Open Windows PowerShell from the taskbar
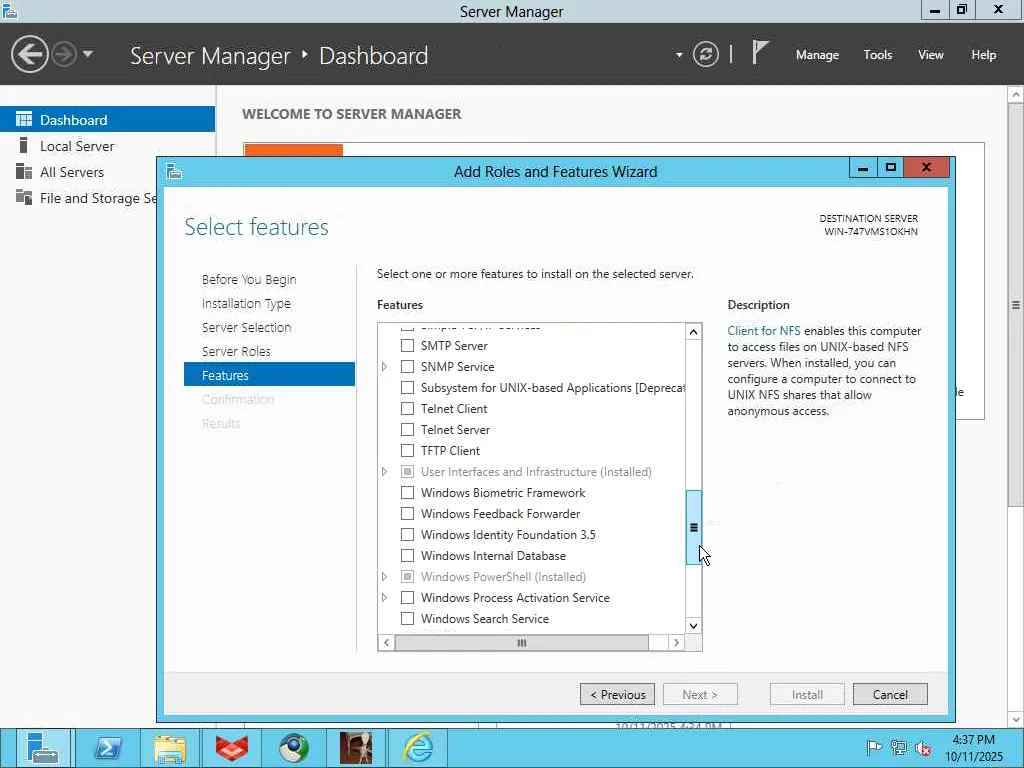1024x768 pixels. [x=108, y=748]
